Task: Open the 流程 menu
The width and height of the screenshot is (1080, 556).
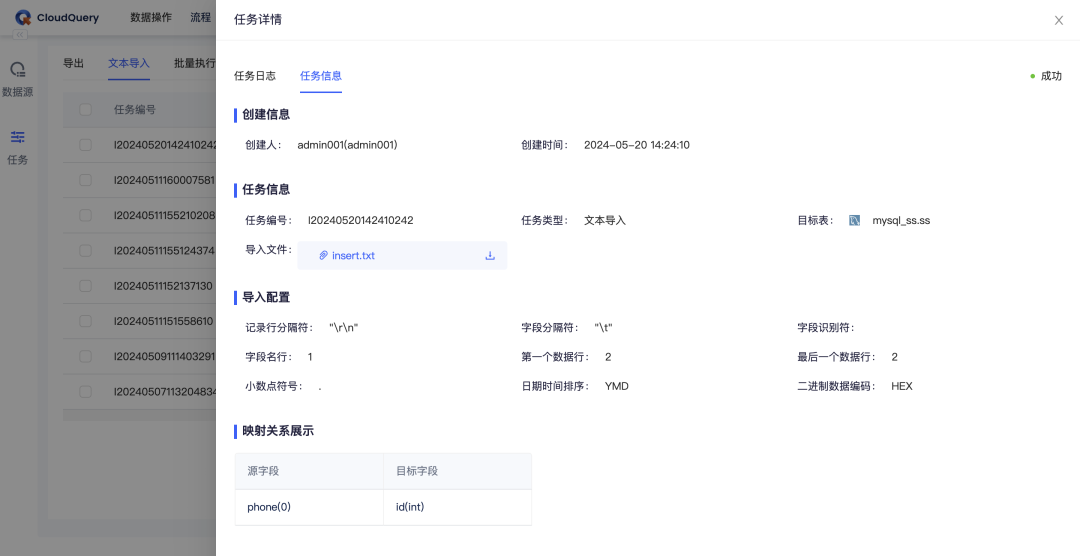Action: coord(200,17)
